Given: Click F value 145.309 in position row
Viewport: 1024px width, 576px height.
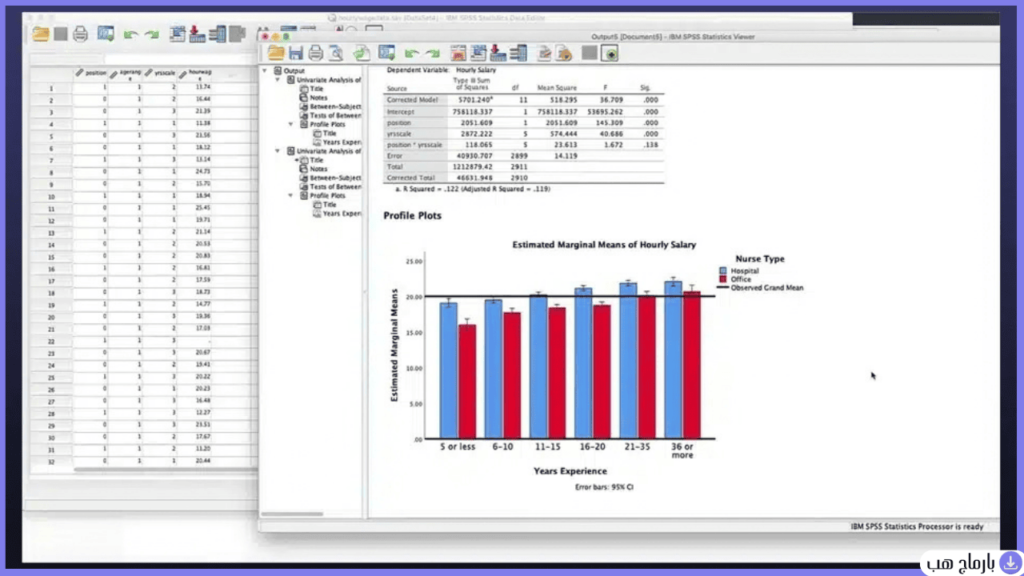Looking at the screenshot, I should pos(609,123).
